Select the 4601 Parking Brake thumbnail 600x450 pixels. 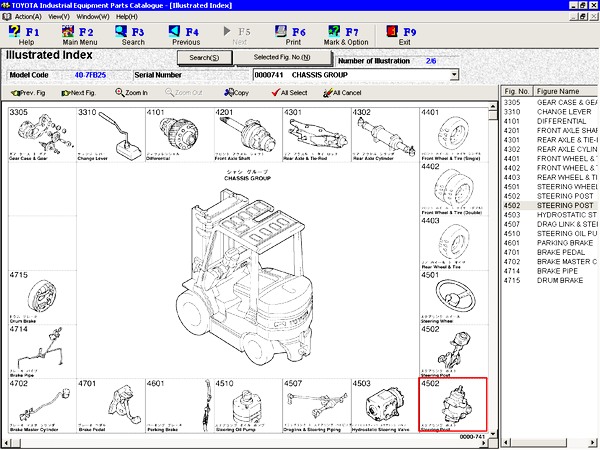coord(179,406)
